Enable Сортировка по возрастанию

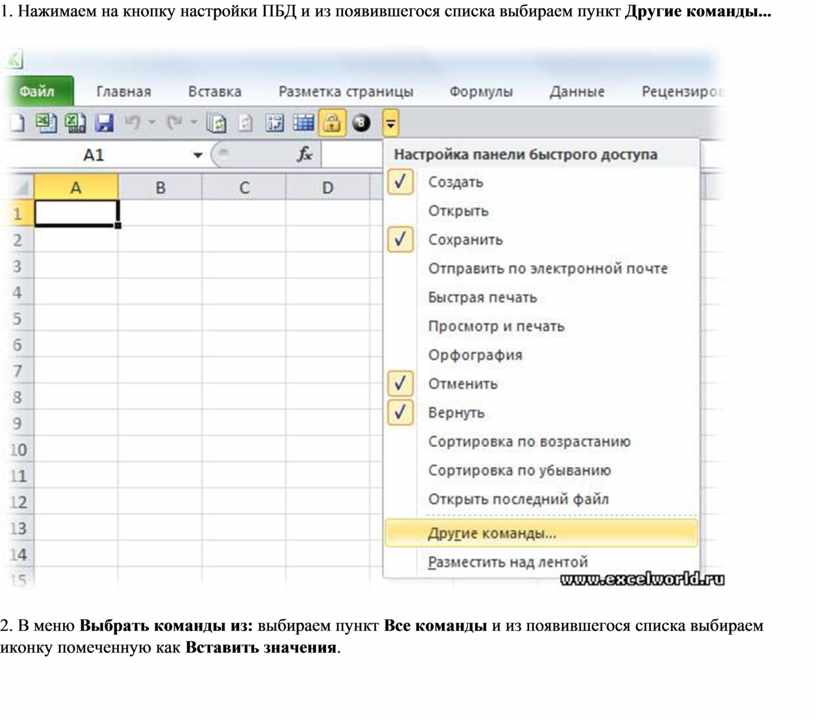pyautogui.click(x=541, y=442)
